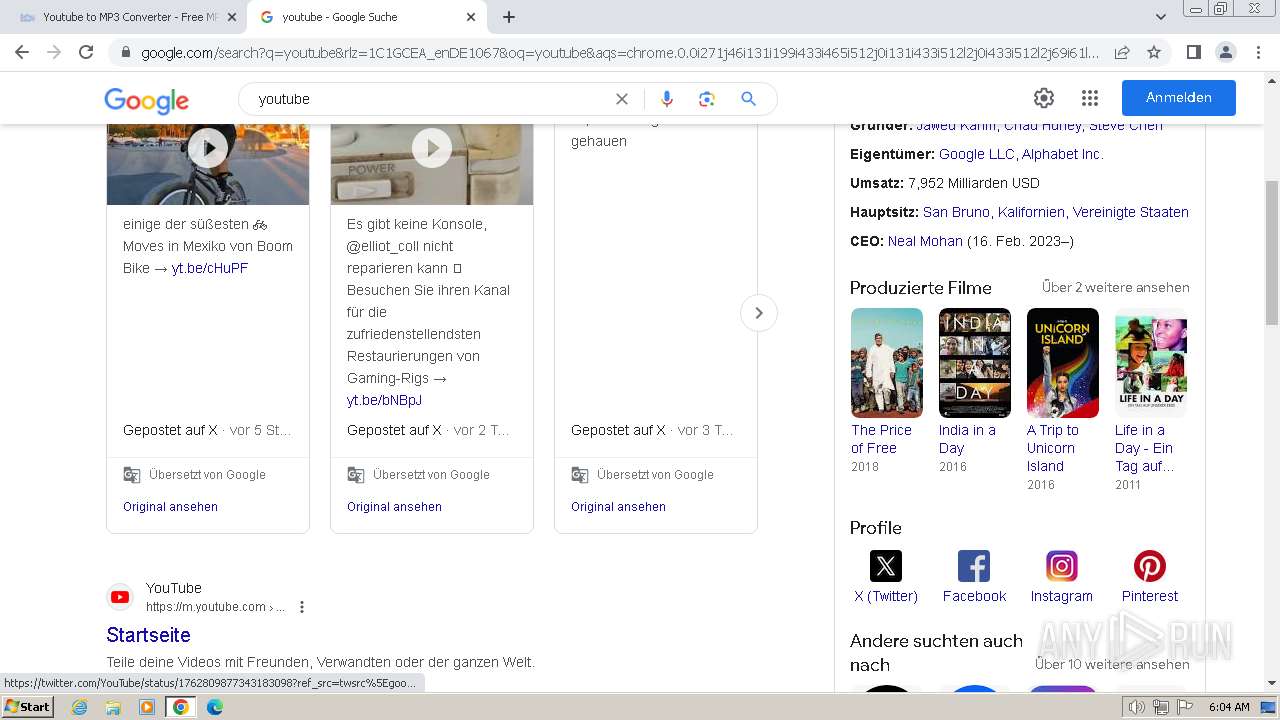Open the Startseite result link
1280x720 pixels.
point(148,635)
